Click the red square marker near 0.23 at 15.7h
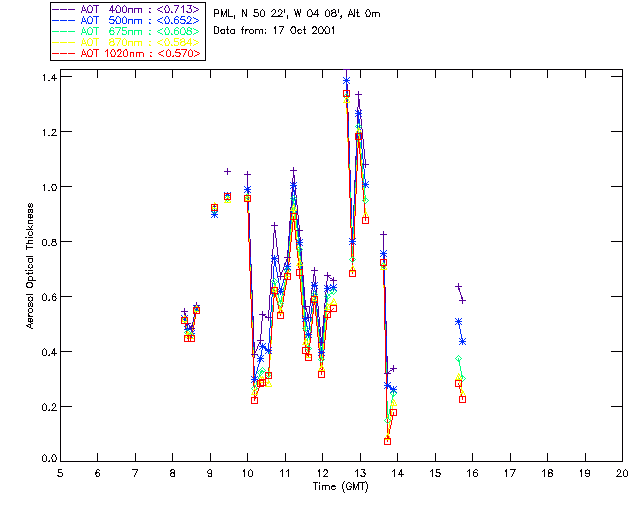 (x=462, y=399)
